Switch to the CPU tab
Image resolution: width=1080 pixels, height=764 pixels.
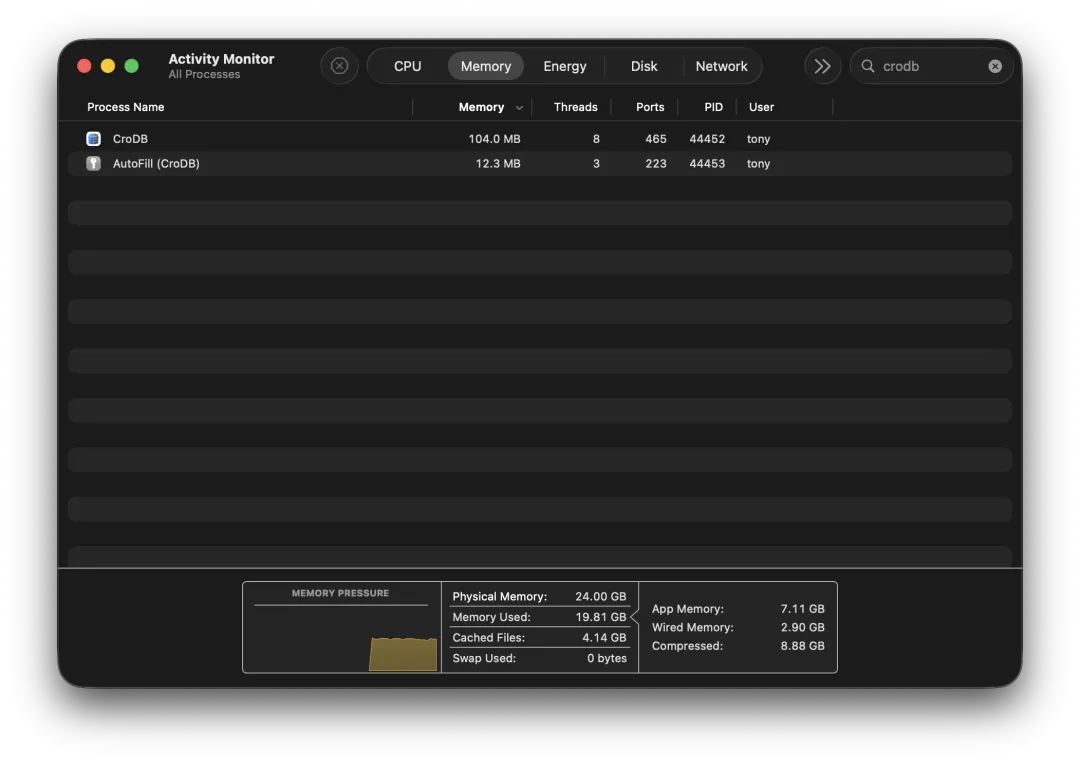[x=408, y=66]
